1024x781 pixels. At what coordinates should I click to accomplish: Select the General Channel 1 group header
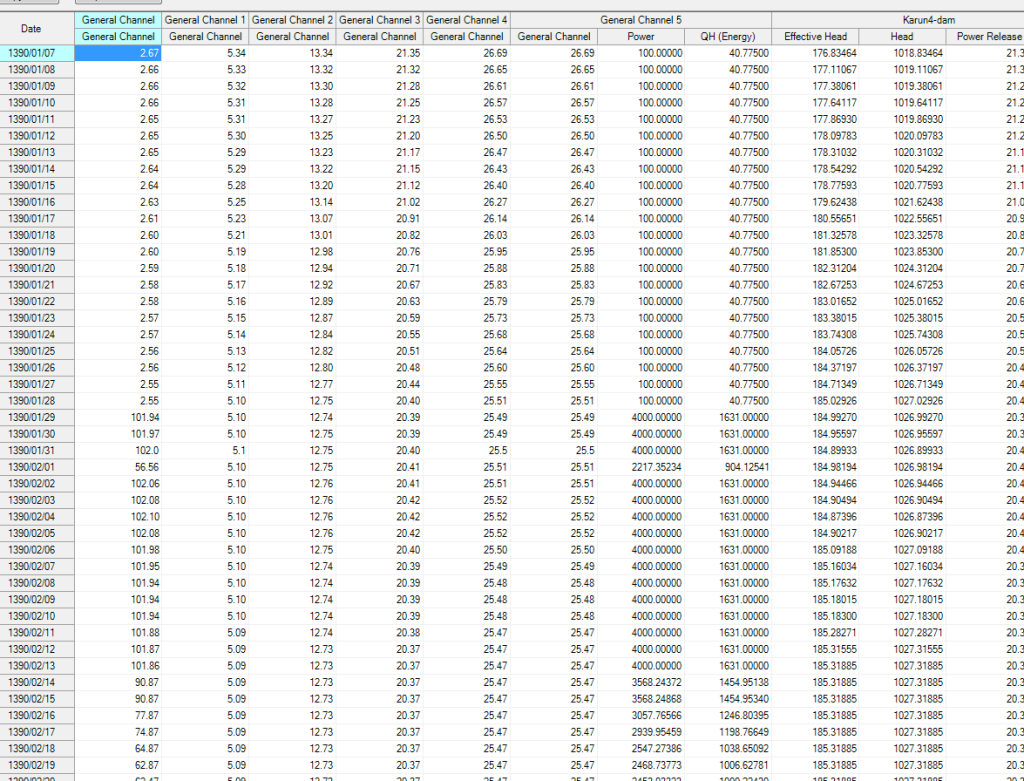point(205,20)
